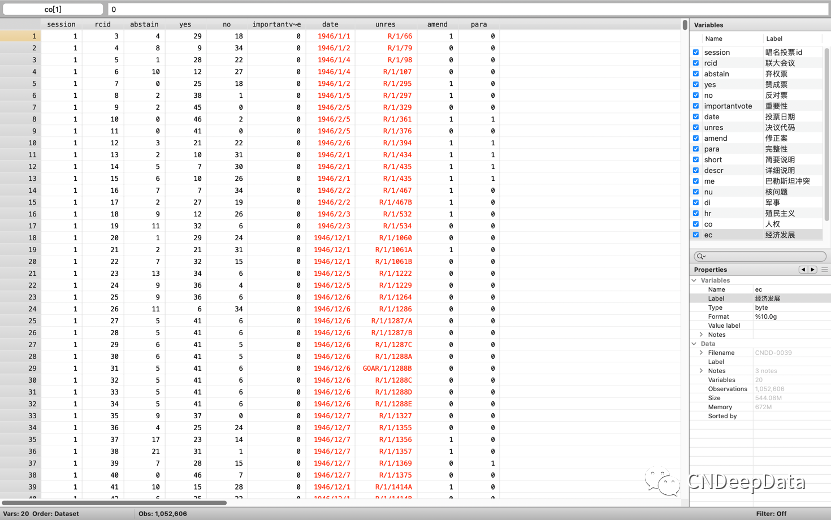Click the Type property value byte
832x520 pixels.
click(761, 307)
